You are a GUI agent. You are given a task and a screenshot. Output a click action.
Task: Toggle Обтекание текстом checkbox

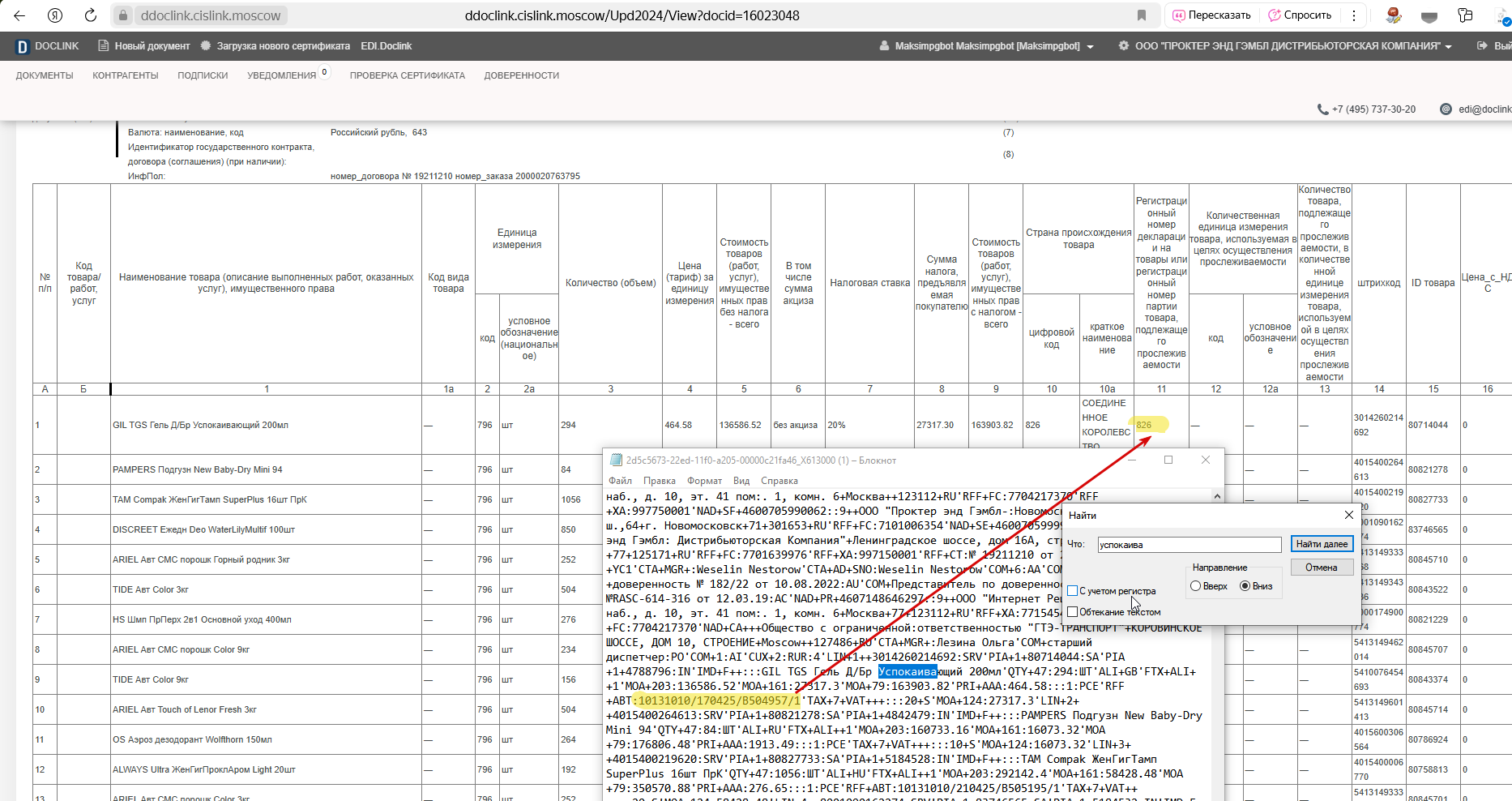[x=1073, y=612]
